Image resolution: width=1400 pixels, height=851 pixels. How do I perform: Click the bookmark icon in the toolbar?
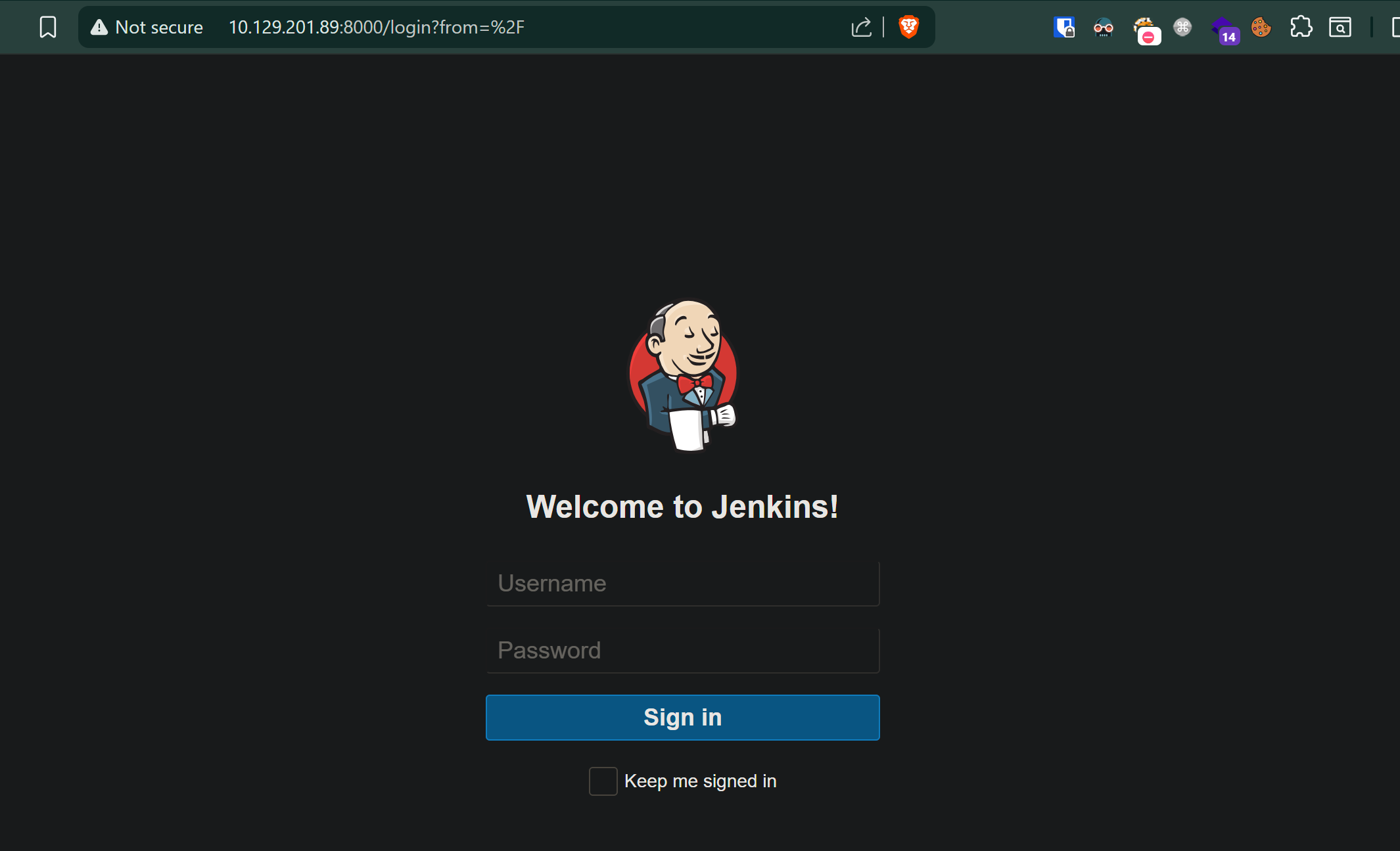click(48, 27)
